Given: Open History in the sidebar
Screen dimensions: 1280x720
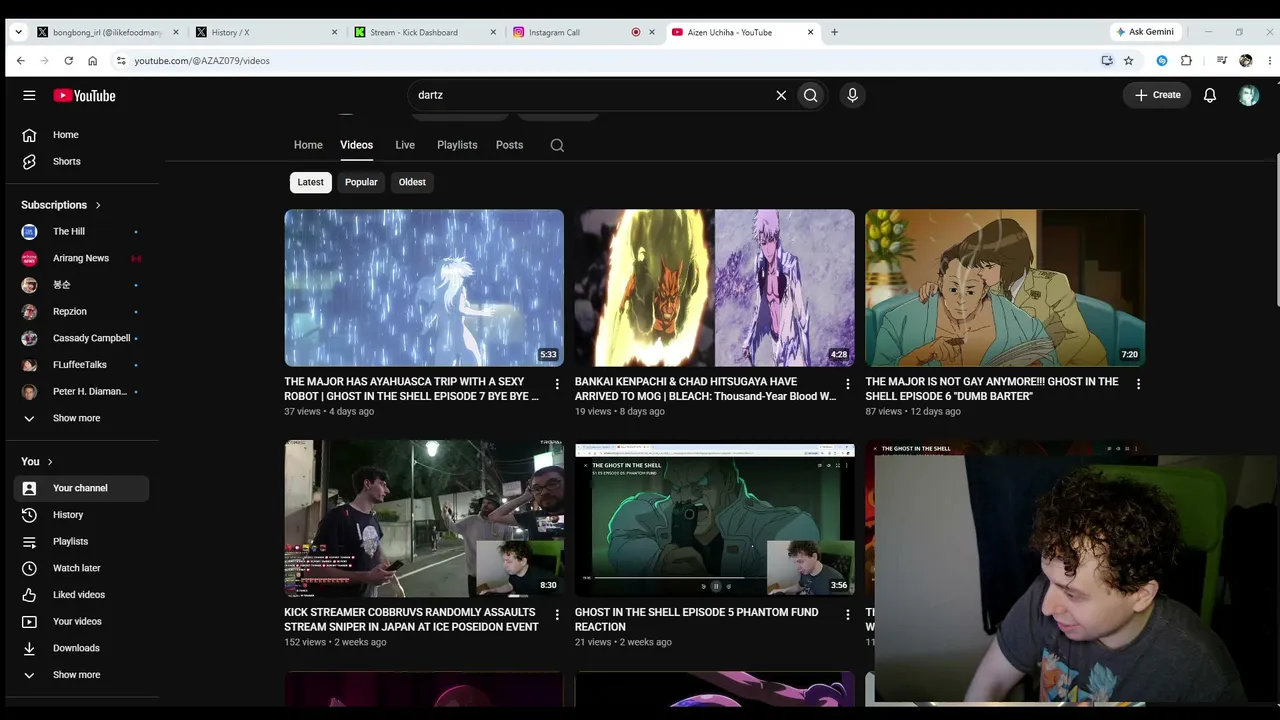Looking at the screenshot, I should (x=82, y=515).
